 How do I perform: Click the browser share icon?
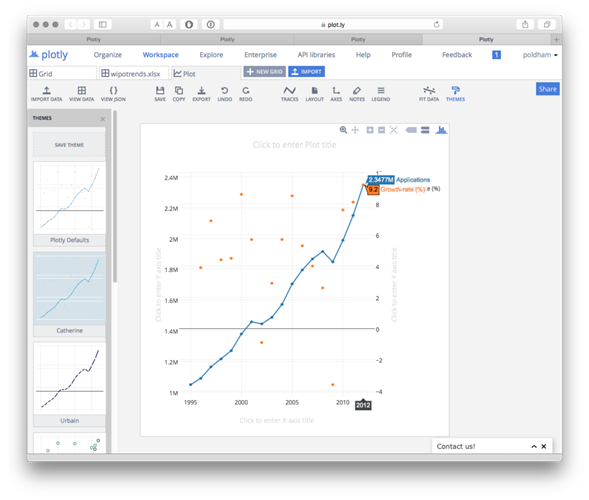coord(525,24)
